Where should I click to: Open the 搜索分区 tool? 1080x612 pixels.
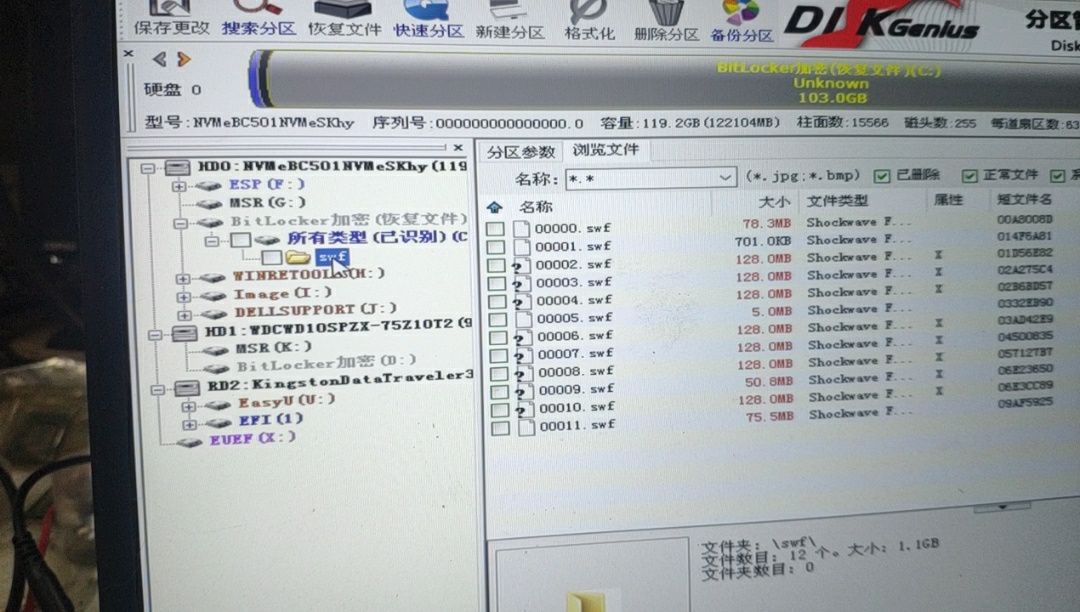(x=258, y=17)
